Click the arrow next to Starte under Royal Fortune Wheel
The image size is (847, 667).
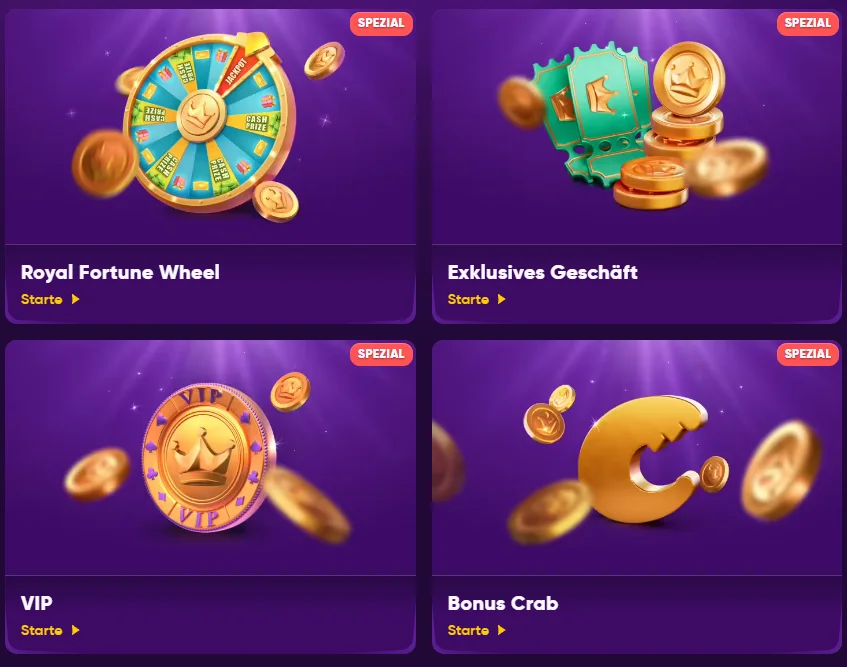point(76,299)
